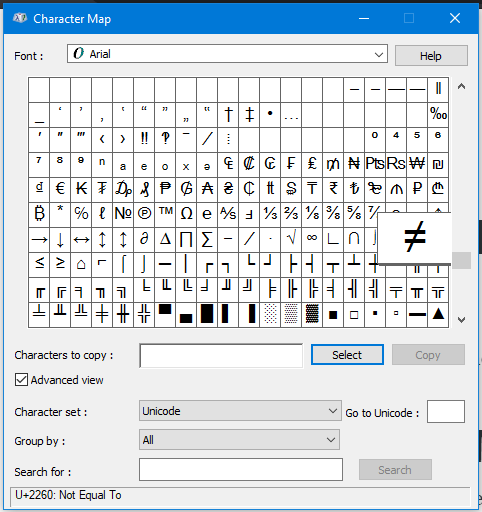The width and height of the screenshot is (482, 512).
Task: Click the trademark ™ character
Action: coord(165,215)
